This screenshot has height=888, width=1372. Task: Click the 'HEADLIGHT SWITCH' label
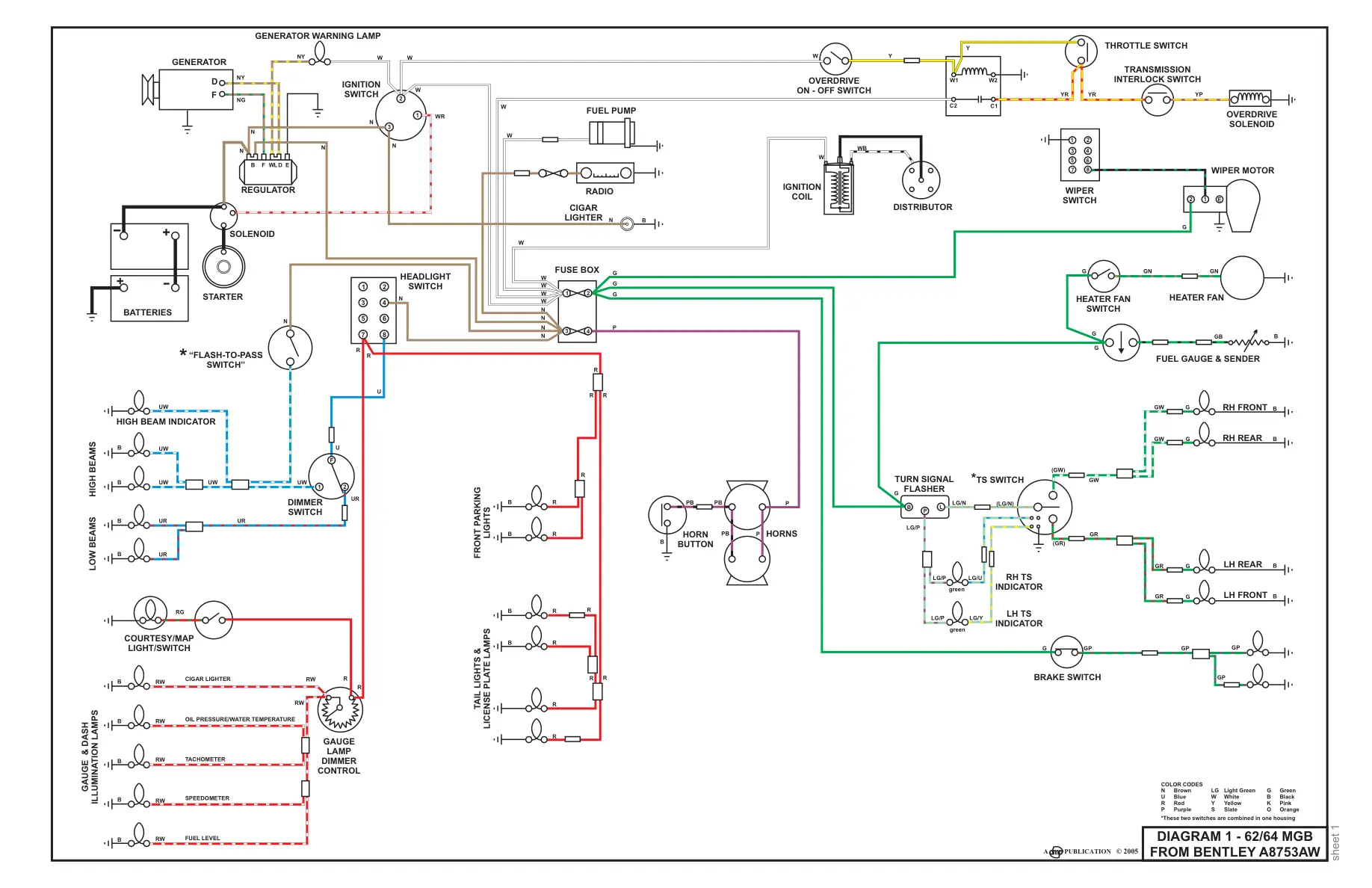point(425,281)
